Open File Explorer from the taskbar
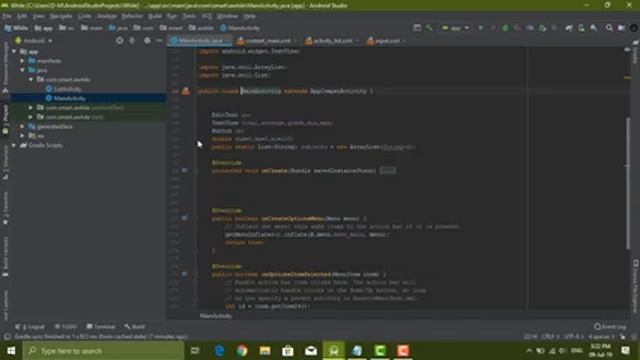Viewport: 640px width, 360px height. (265, 351)
